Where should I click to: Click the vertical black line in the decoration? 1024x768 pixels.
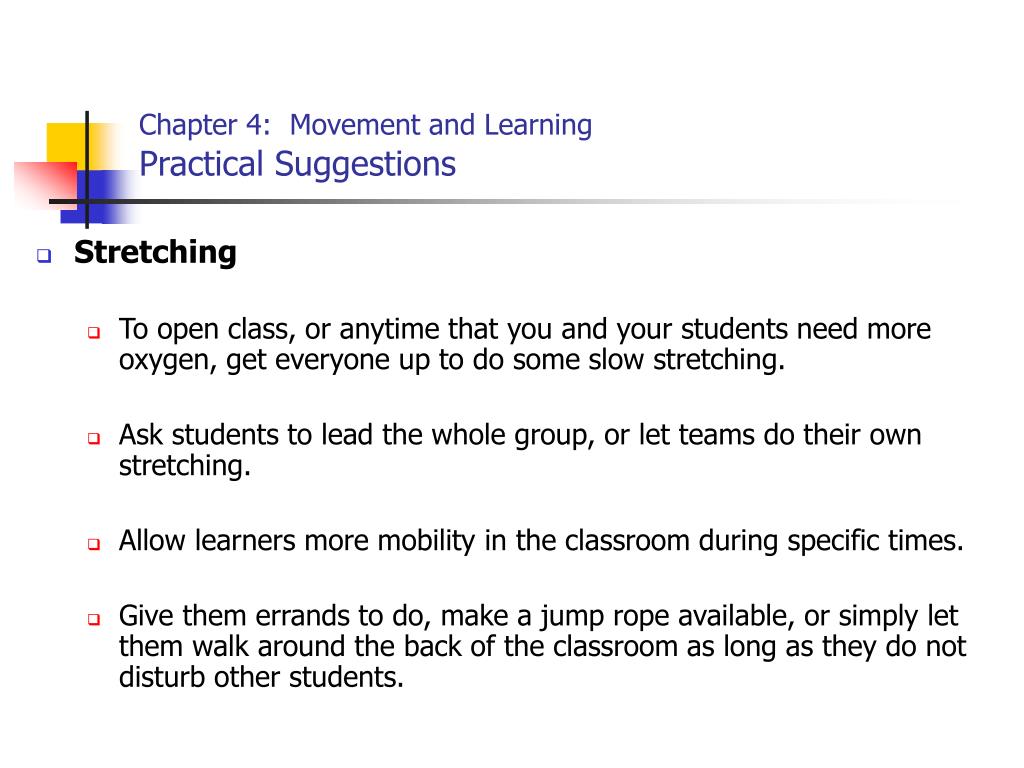click(x=87, y=169)
